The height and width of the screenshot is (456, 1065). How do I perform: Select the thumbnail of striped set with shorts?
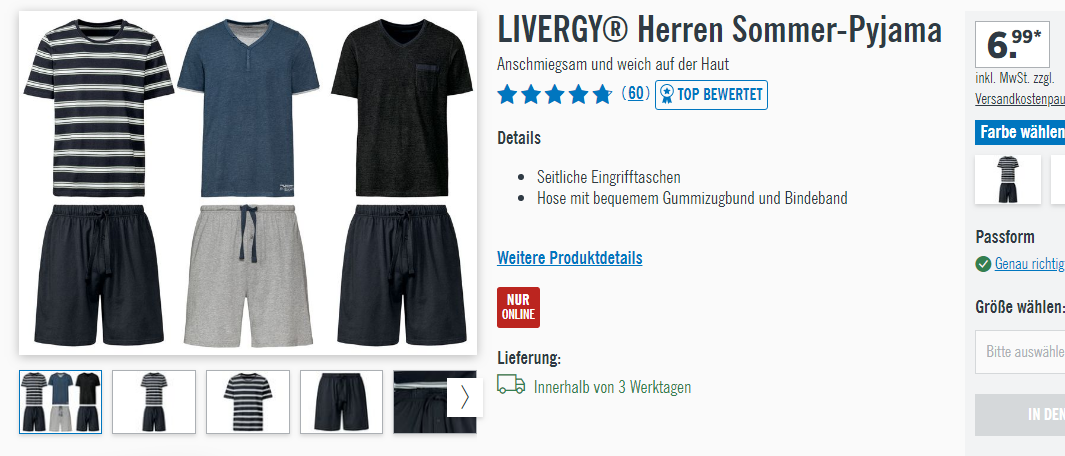tap(154, 402)
